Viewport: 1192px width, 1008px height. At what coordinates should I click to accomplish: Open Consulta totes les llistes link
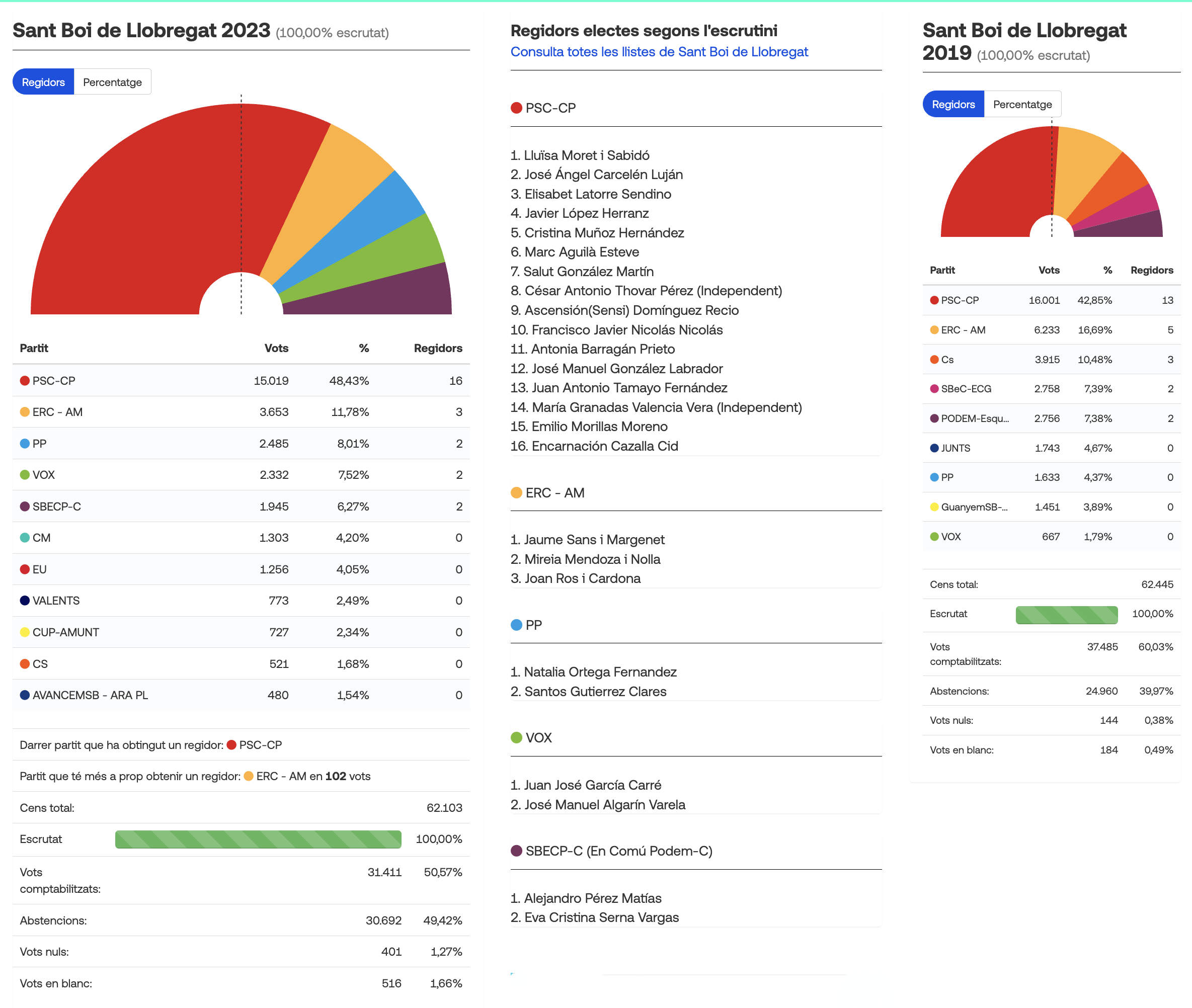point(659,52)
